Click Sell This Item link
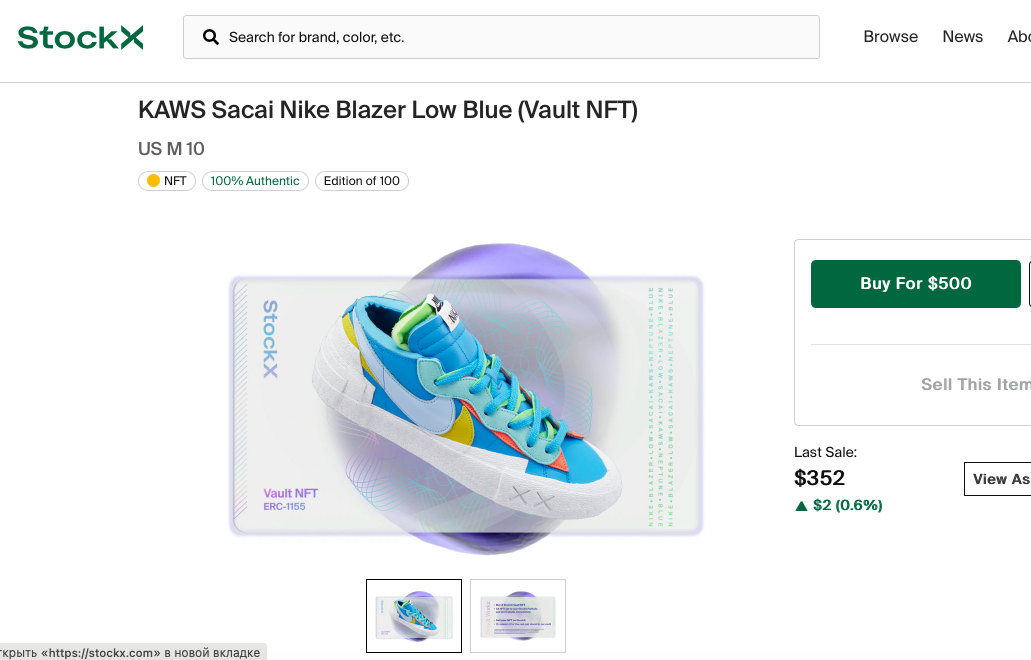This screenshot has height=660, width=1031. 976,384
